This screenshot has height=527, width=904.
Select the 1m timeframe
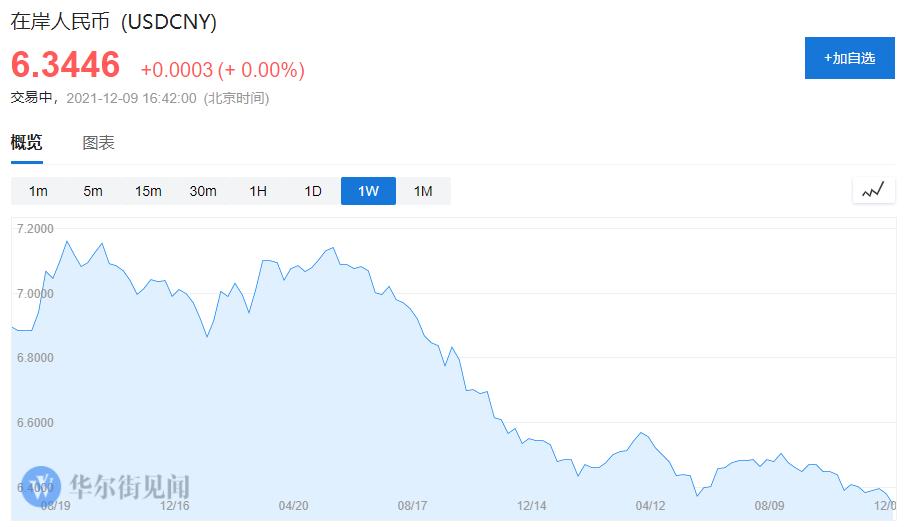[x=38, y=191]
